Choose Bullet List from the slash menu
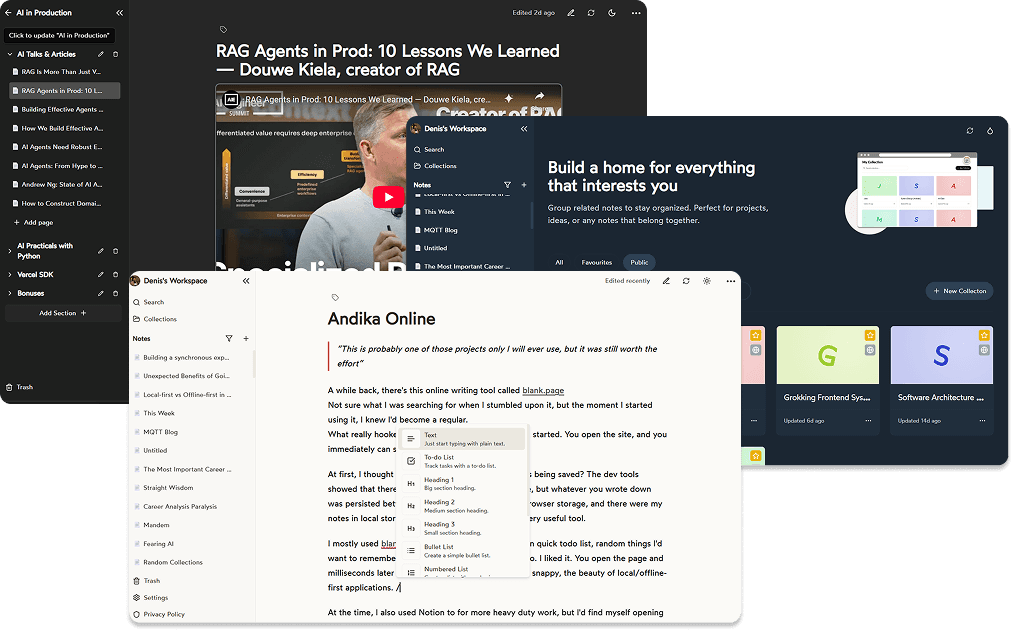 pyautogui.click(x=463, y=551)
